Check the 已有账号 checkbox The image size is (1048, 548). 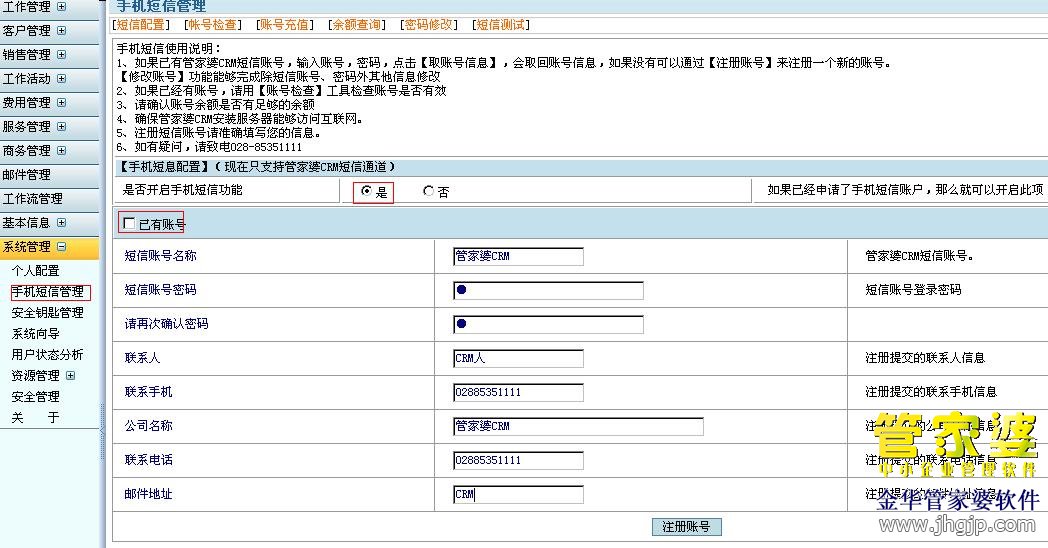point(129,224)
